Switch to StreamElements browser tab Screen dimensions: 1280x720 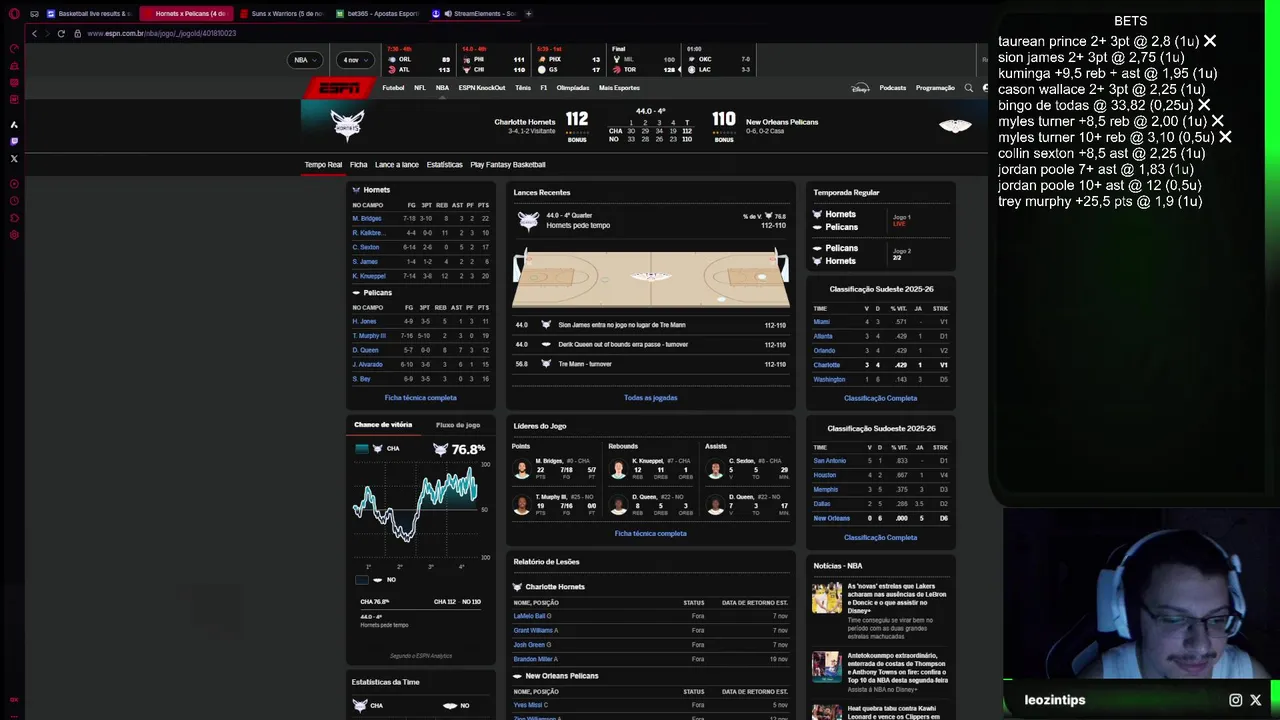[x=473, y=14]
